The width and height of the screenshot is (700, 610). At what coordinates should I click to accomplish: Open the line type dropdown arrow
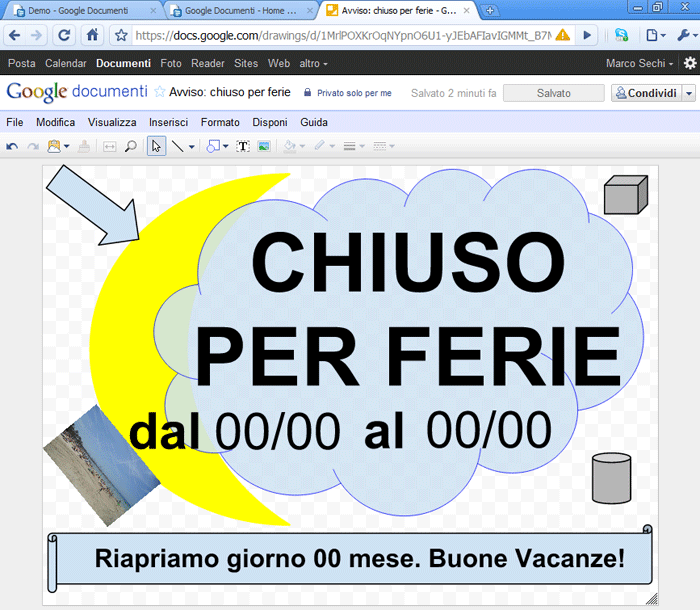coord(192,146)
